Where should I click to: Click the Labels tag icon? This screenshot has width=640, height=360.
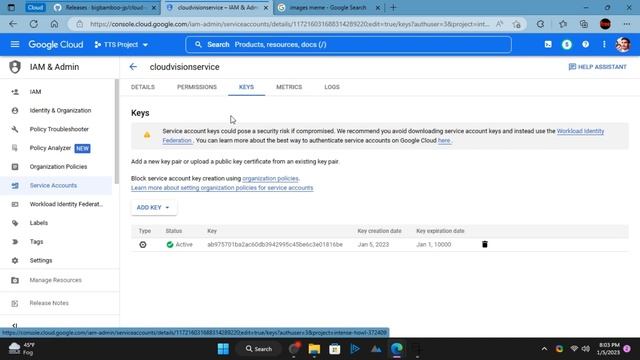click(x=15, y=223)
